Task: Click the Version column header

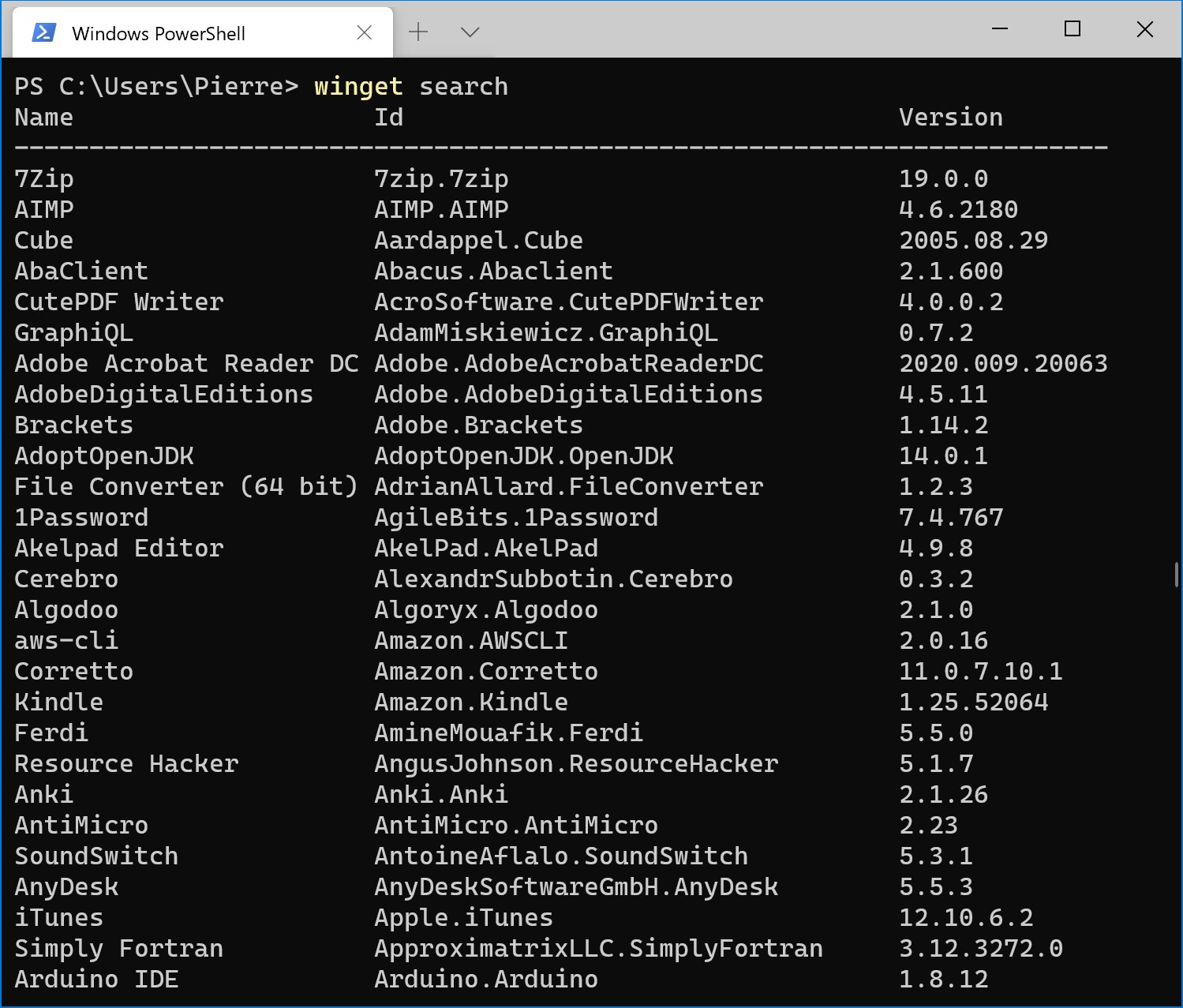Action: pyautogui.click(x=951, y=118)
